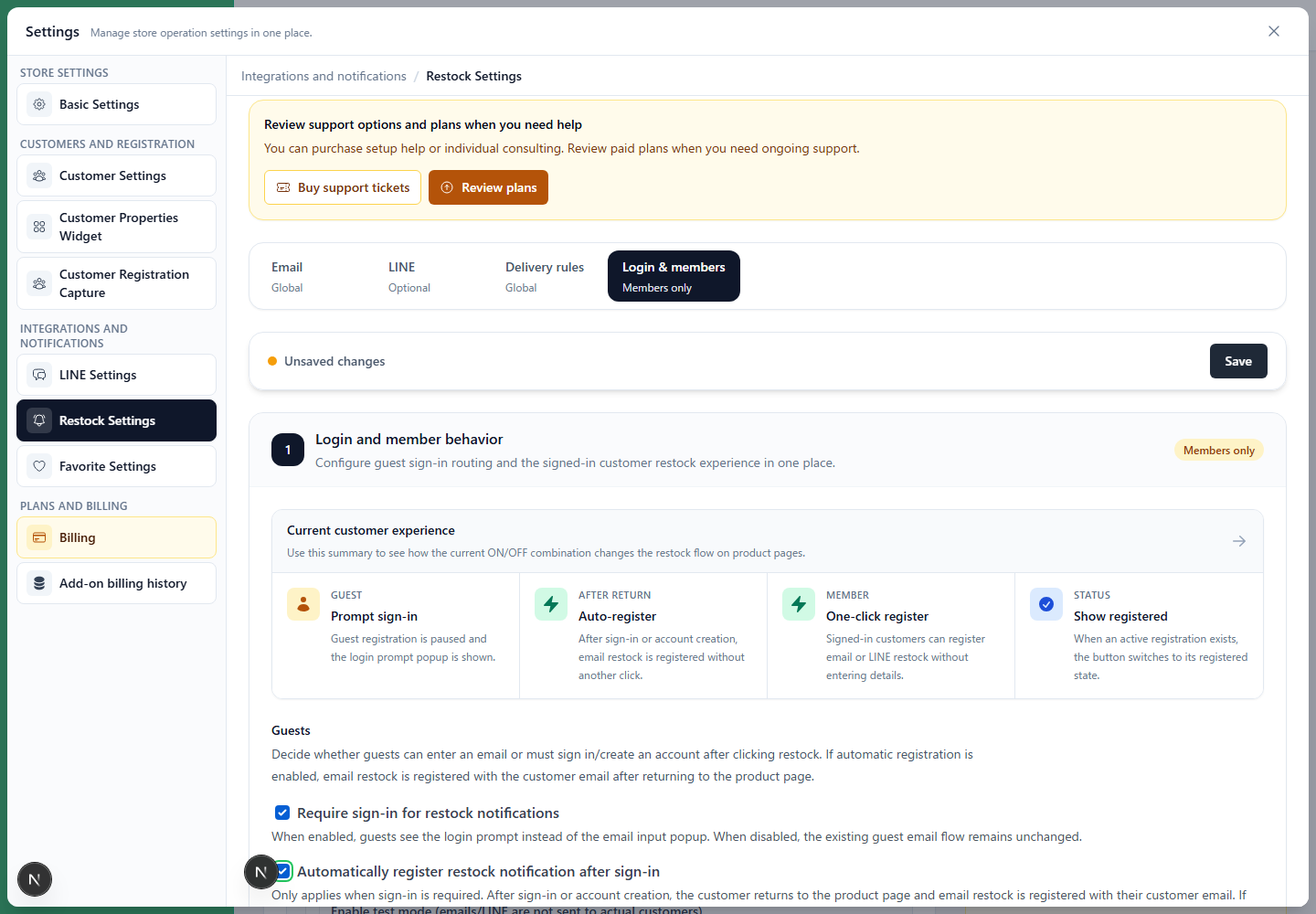
Task: Click the Basic Settings gear icon
Action: [x=39, y=104]
